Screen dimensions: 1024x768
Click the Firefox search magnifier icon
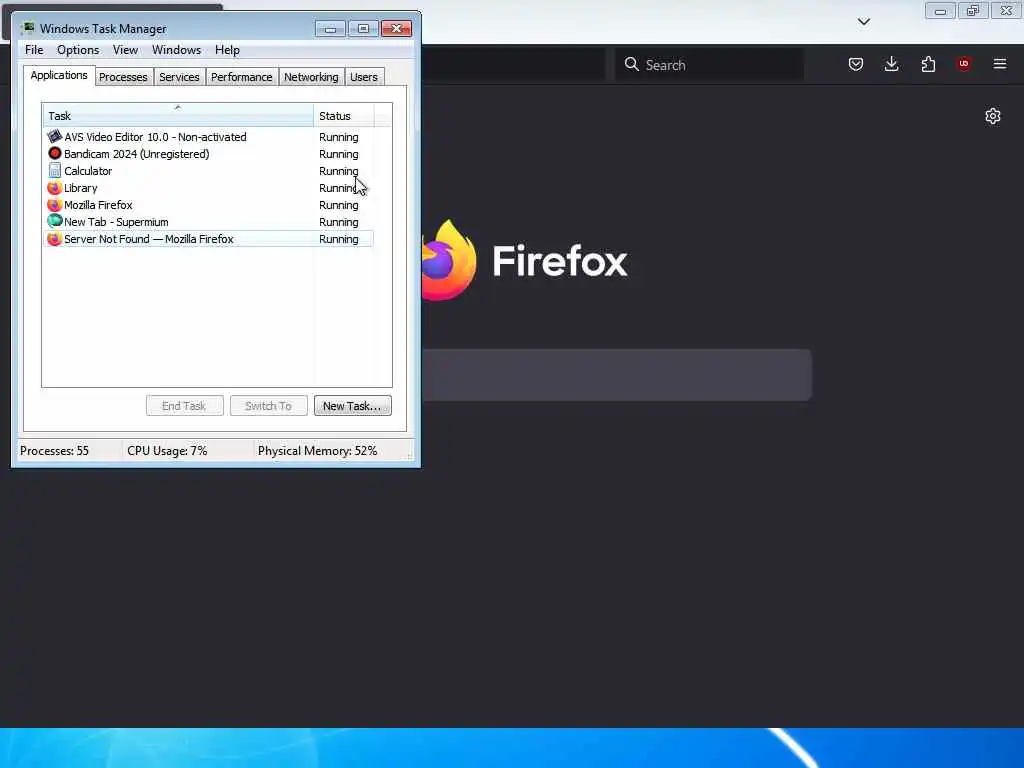coord(632,64)
